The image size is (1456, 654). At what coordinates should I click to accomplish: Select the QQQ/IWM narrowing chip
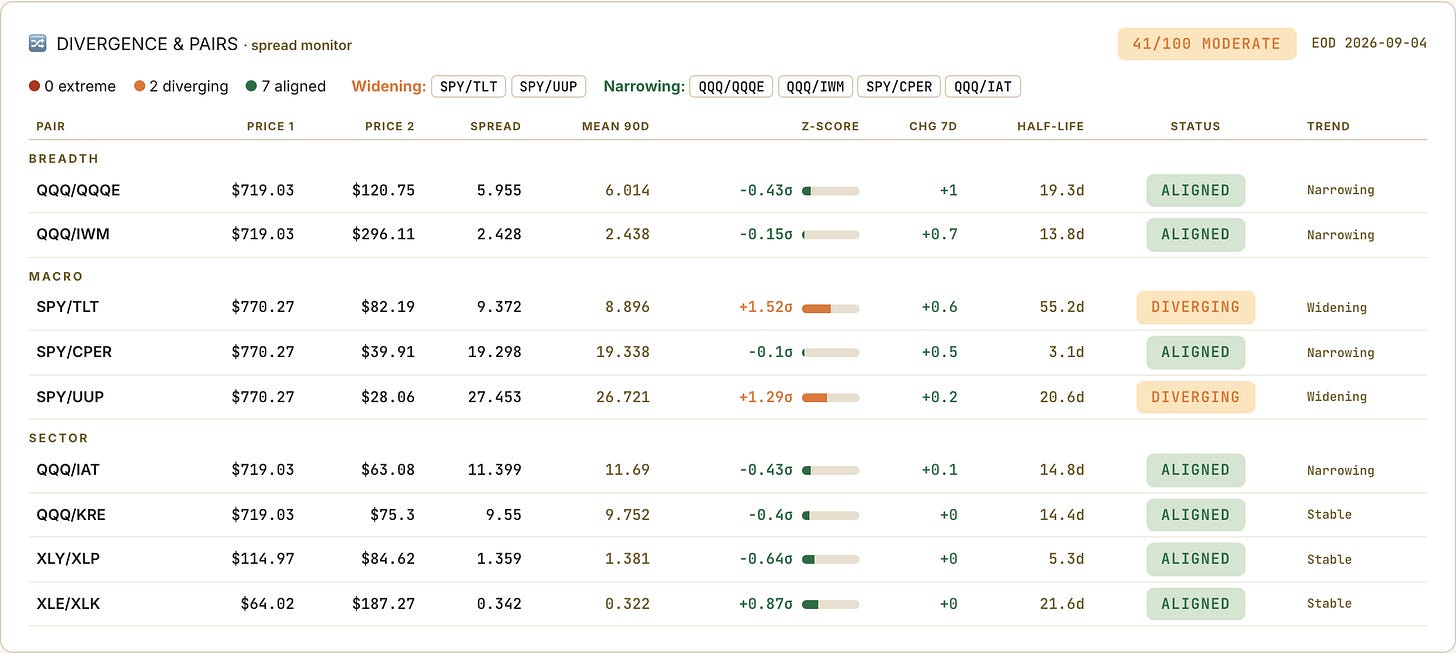(815, 86)
